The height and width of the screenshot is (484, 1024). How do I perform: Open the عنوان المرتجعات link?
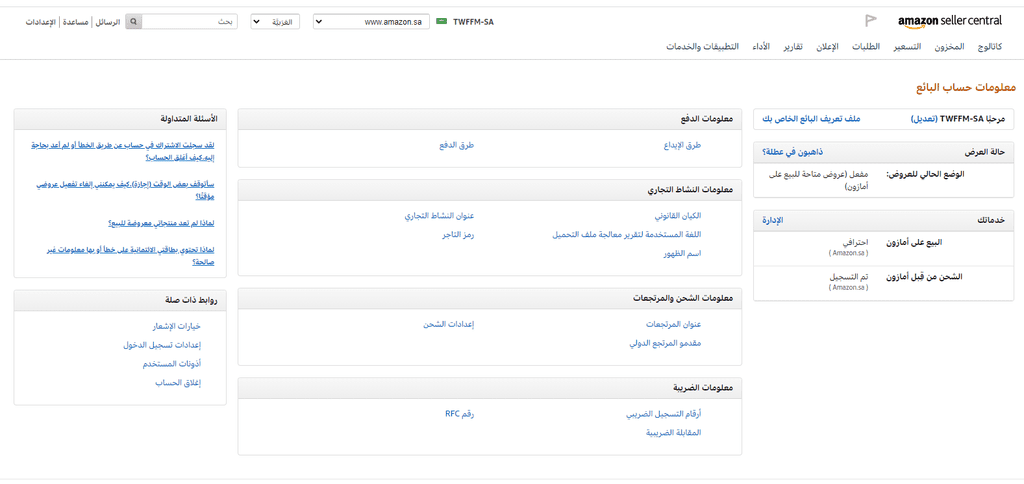(x=673, y=324)
